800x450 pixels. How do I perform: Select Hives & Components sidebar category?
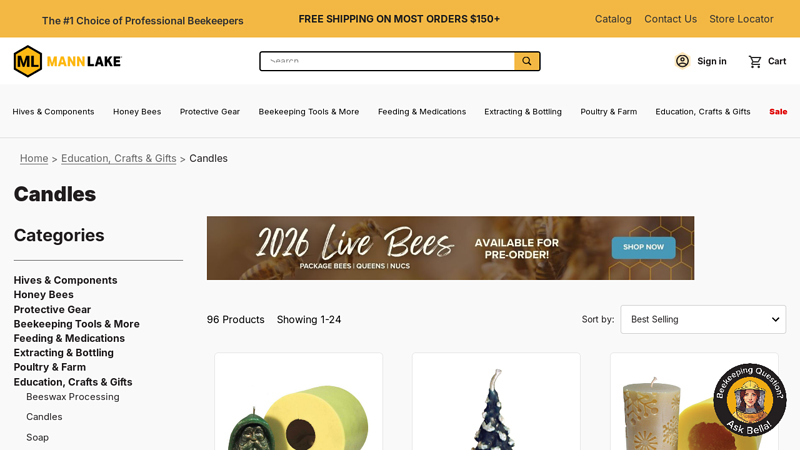(65, 280)
